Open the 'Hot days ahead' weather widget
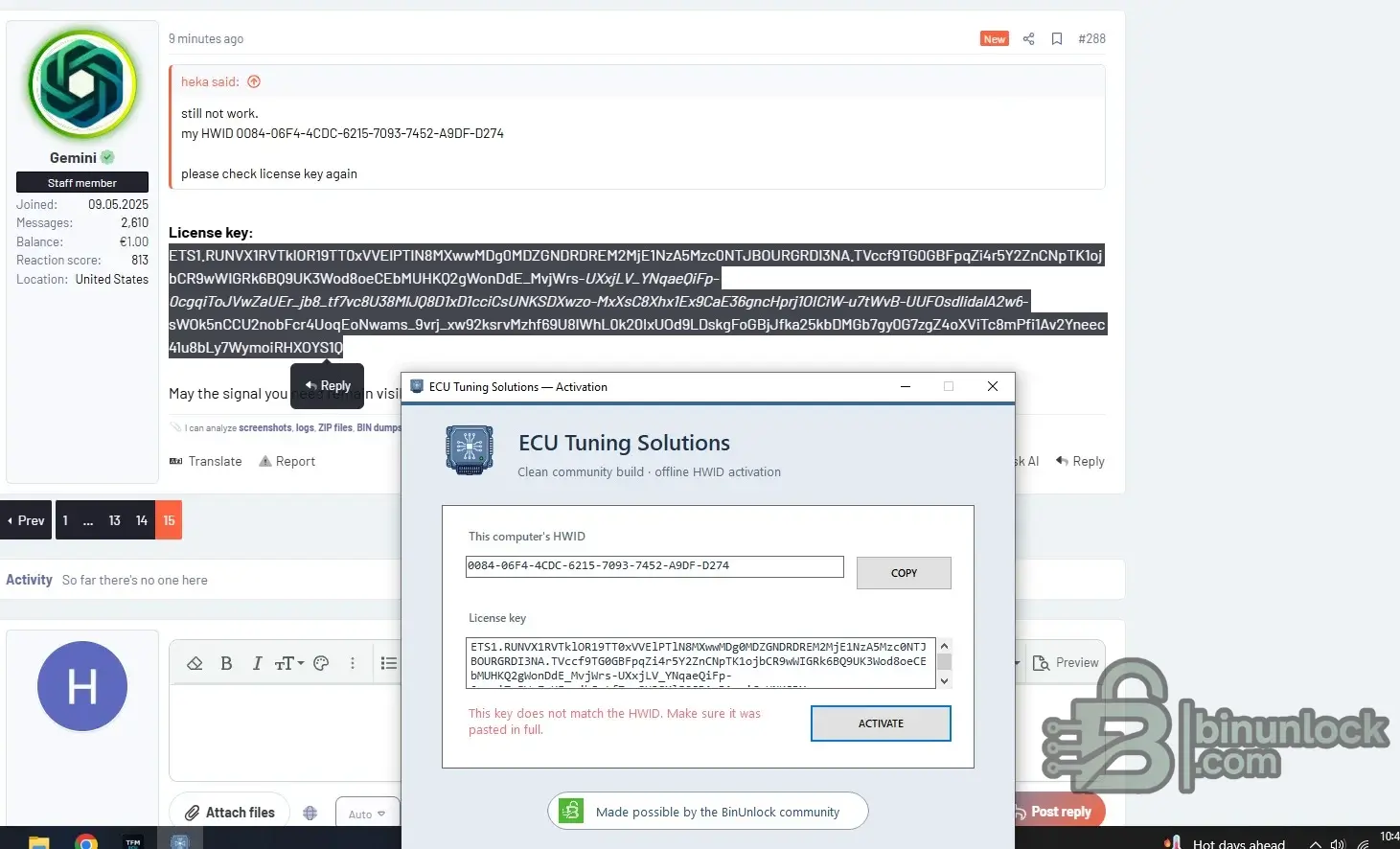 tap(1225, 843)
